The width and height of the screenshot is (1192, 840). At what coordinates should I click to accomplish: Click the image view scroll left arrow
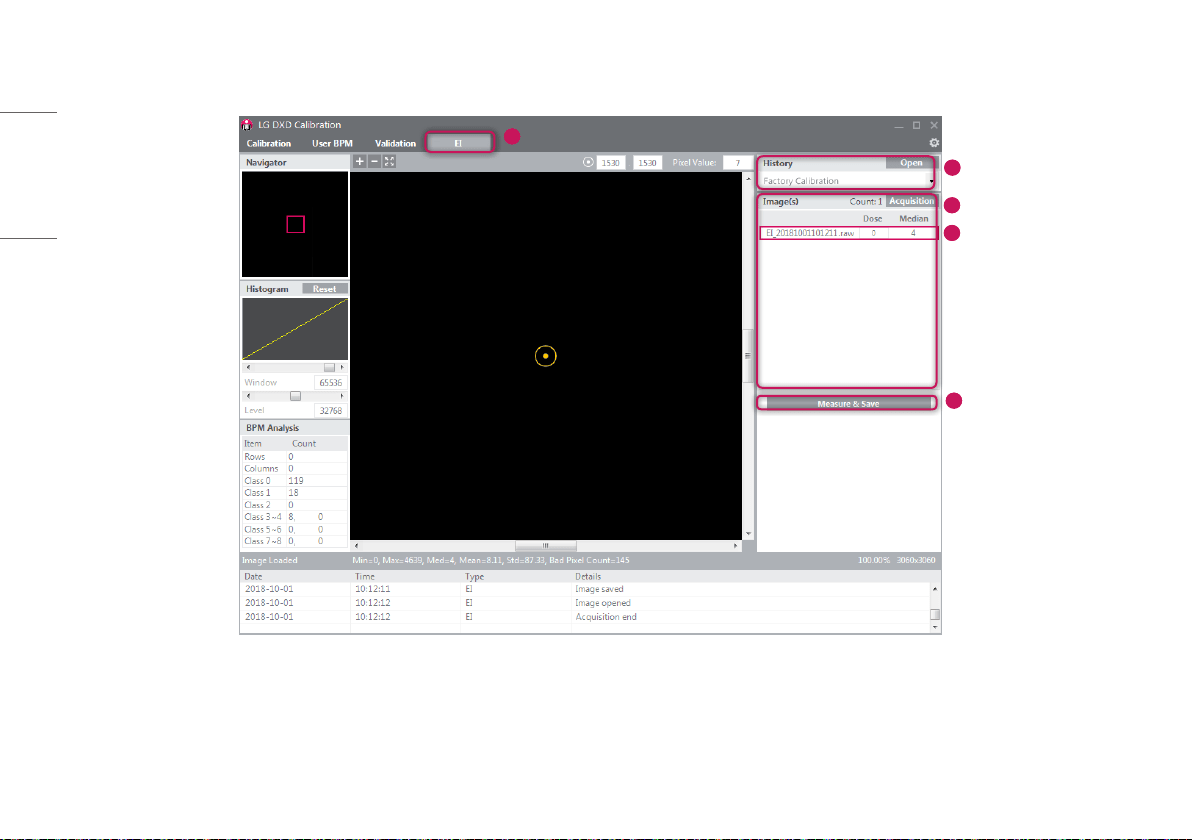[357, 546]
